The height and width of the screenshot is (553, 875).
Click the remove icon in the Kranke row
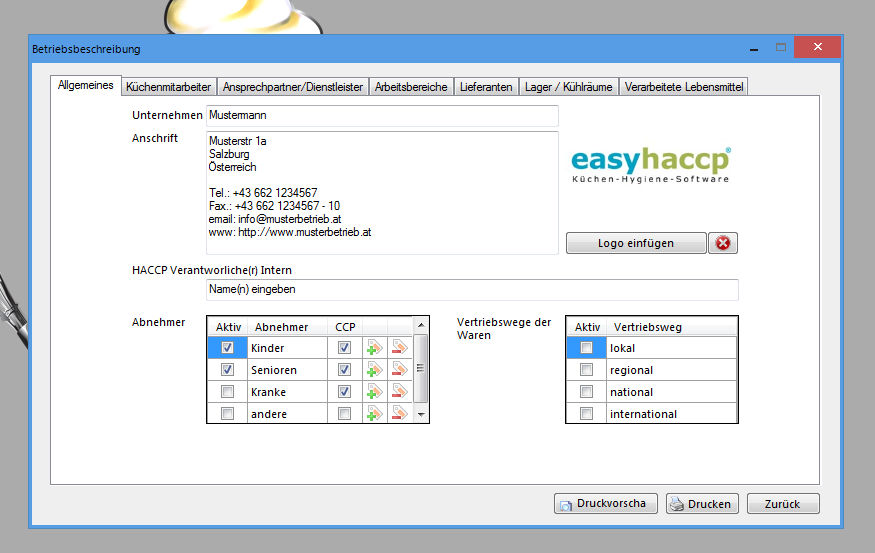[400, 392]
